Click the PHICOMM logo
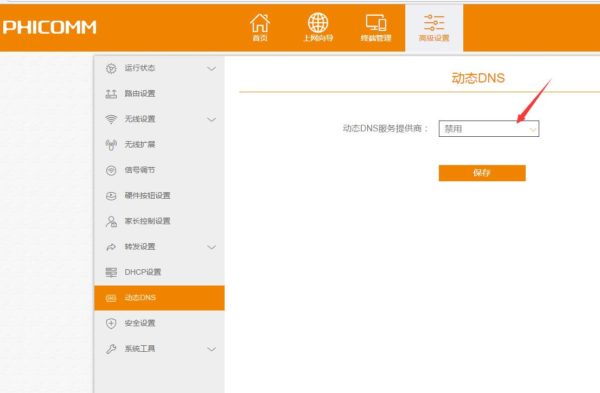 coord(50,27)
